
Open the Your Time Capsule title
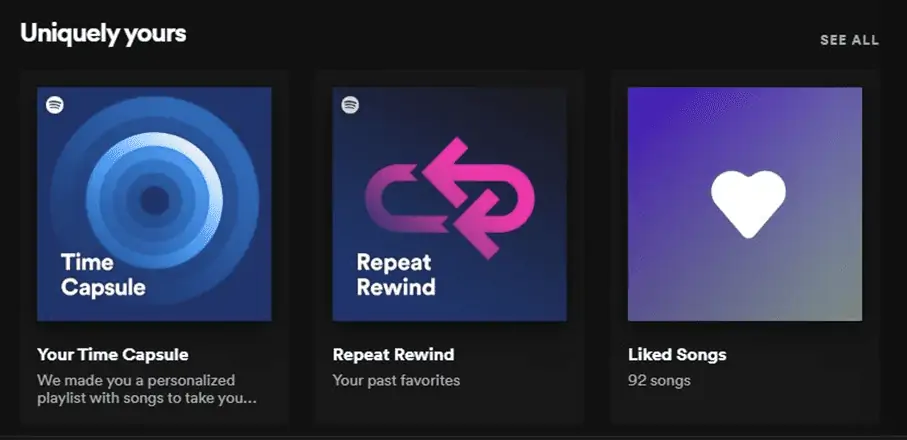pyautogui.click(x=112, y=355)
